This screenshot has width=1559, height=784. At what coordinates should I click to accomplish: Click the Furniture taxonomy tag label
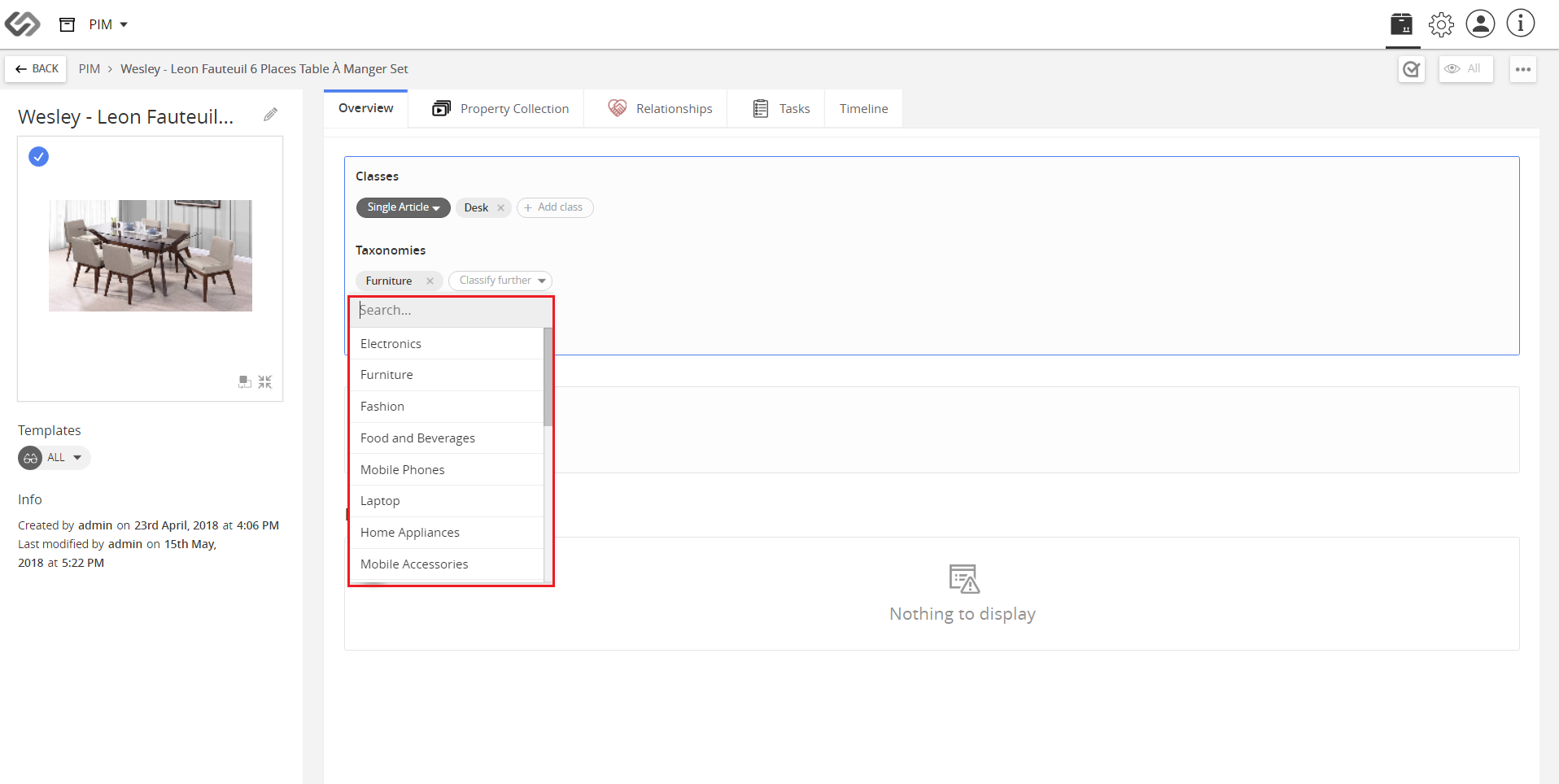click(389, 281)
